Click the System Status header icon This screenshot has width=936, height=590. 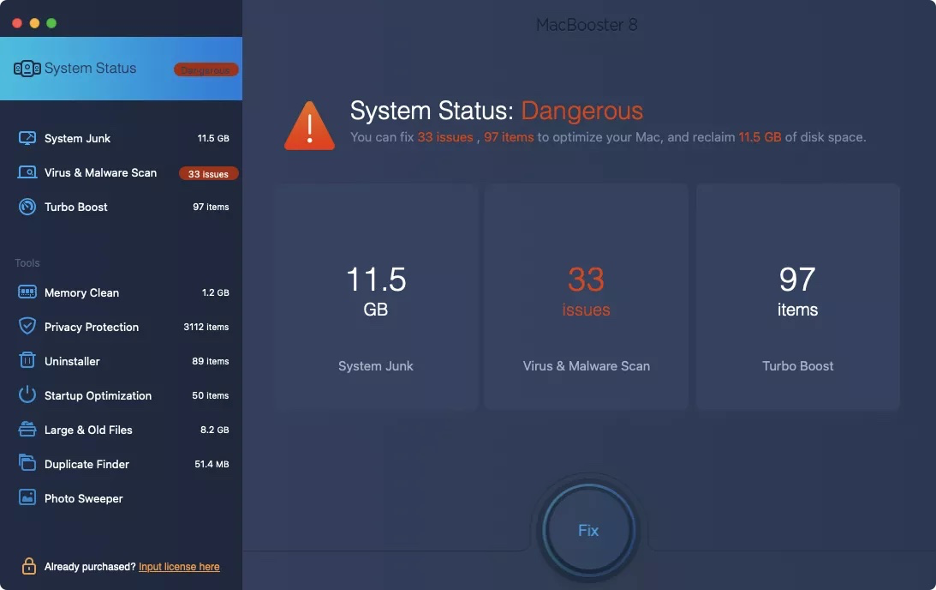pyautogui.click(x=25, y=68)
